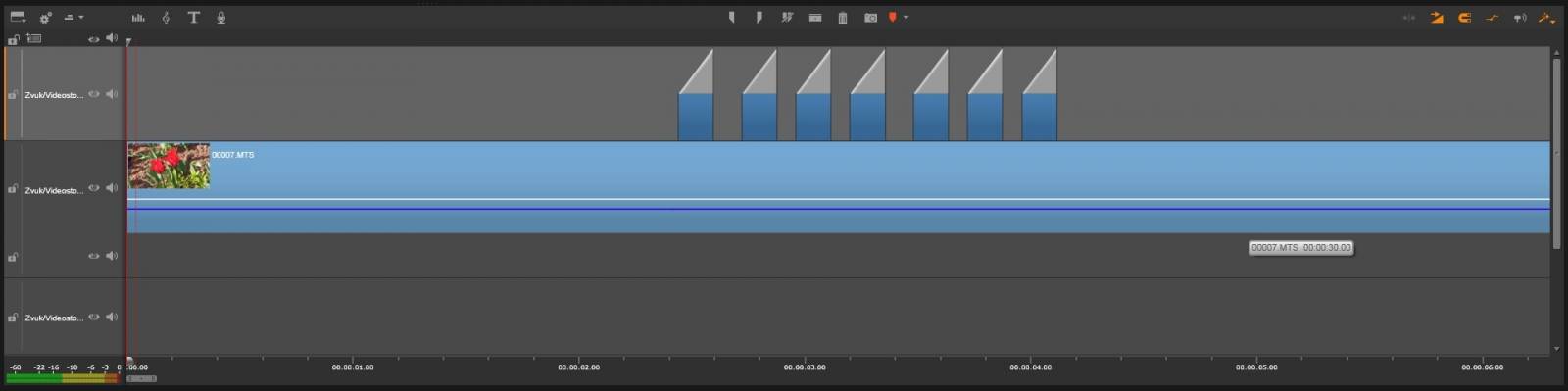Image resolution: width=1568 pixels, height=391 pixels.
Task: Click the timeline zoom slider below the ruler
Action: [141, 378]
